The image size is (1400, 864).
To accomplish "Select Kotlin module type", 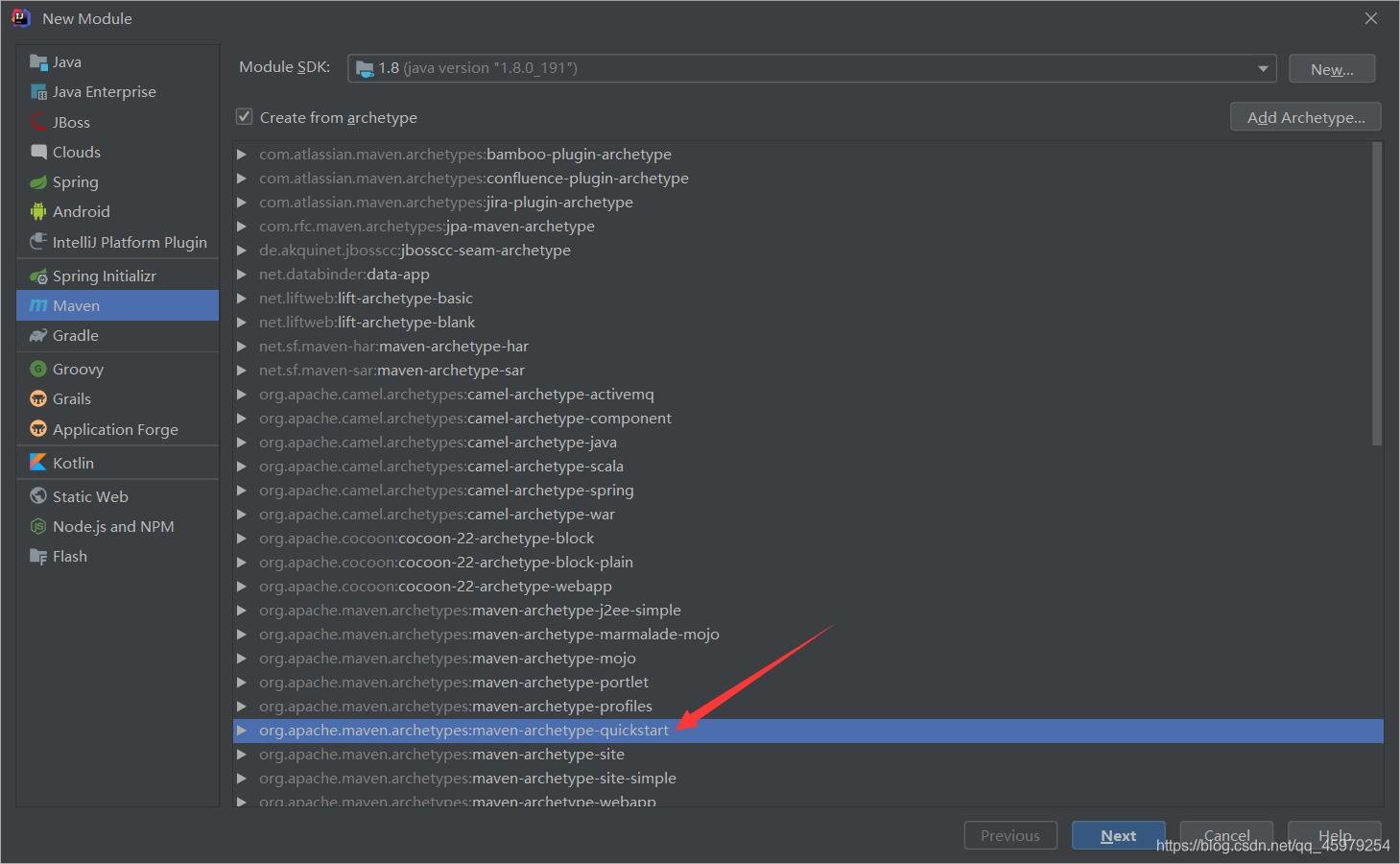I will pos(118,463).
